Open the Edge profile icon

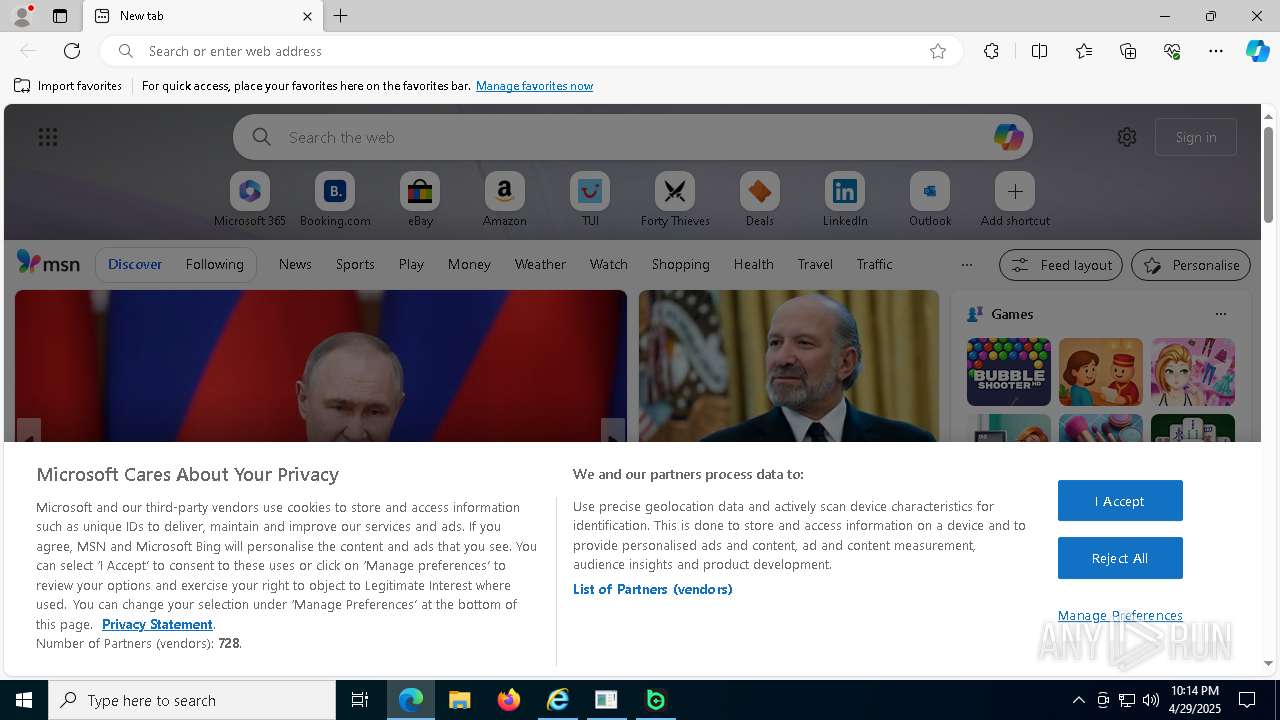tap(22, 16)
